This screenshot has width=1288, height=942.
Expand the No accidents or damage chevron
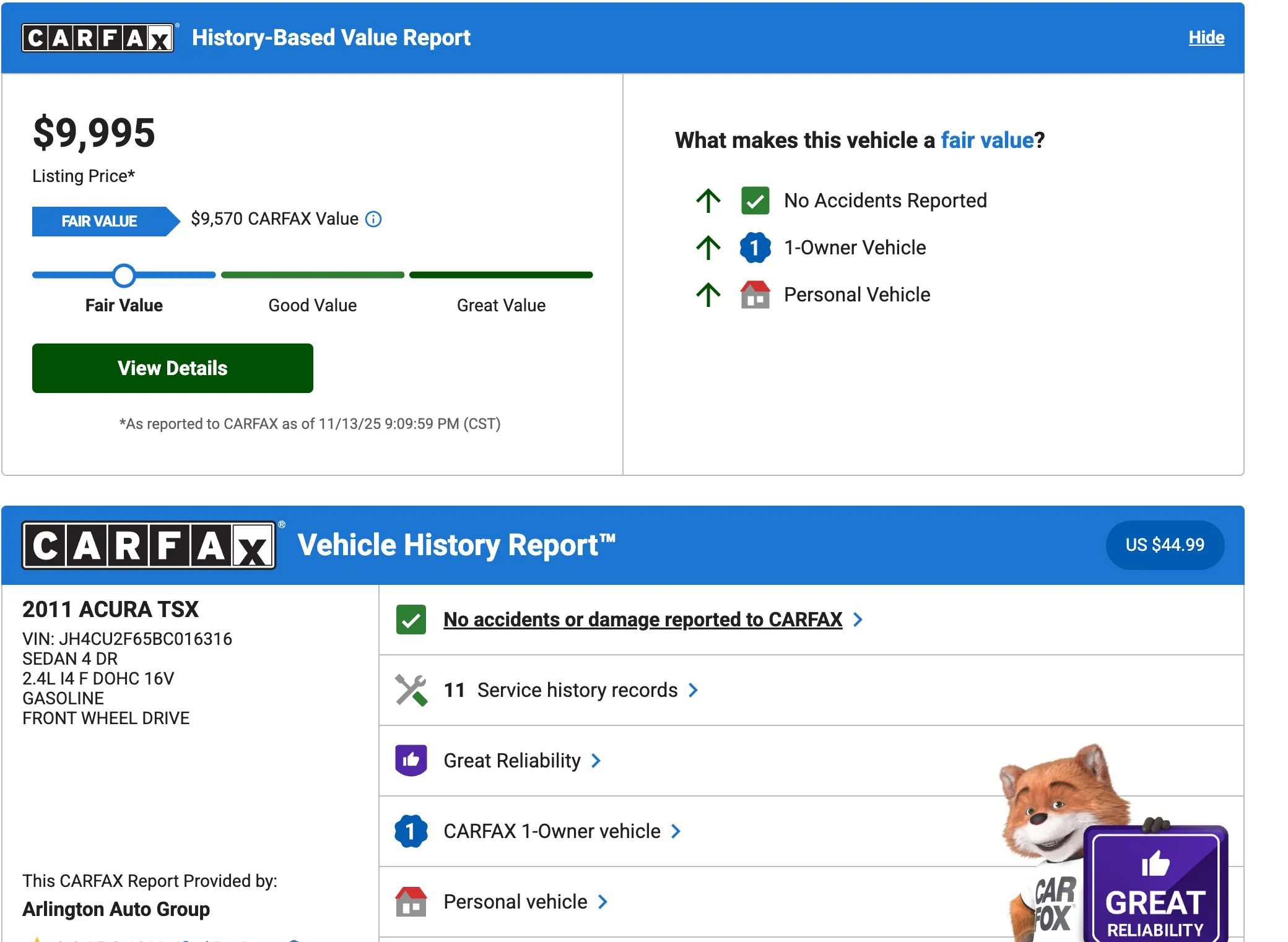click(x=858, y=620)
